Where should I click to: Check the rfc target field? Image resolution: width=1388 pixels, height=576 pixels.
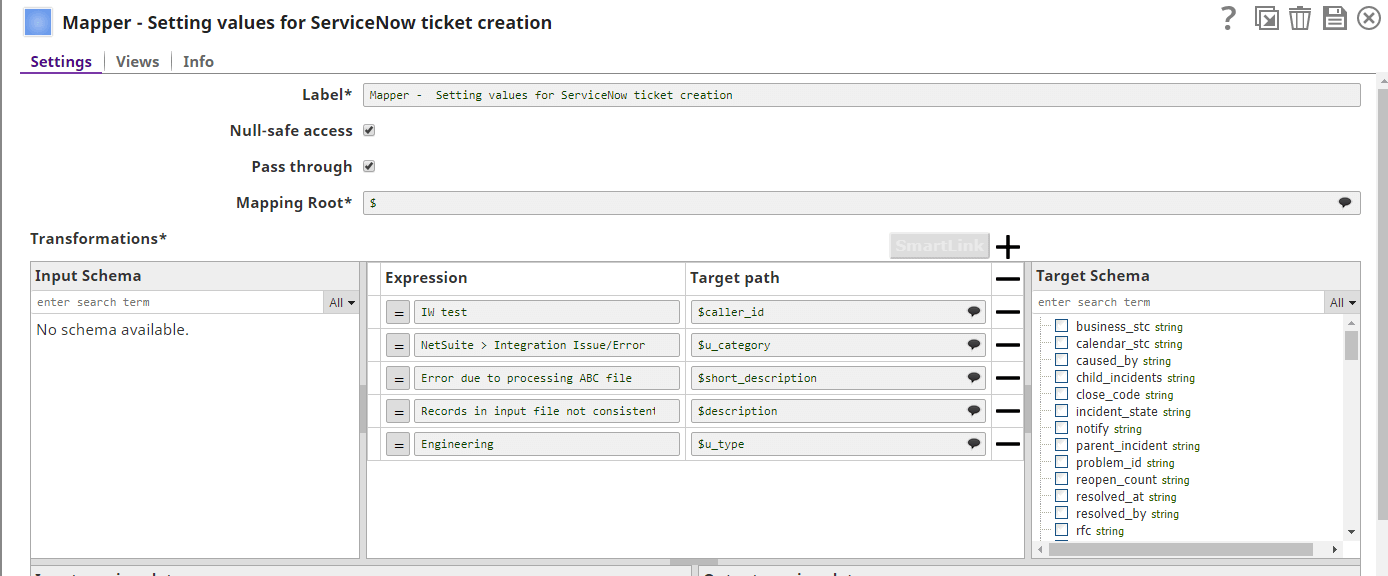pyautogui.click(x=1062, y=530)
